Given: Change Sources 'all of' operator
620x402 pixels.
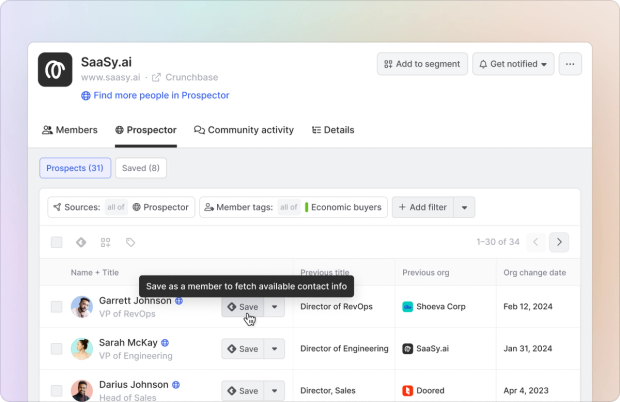Looking at the screenshot, I should coord(116,207).
